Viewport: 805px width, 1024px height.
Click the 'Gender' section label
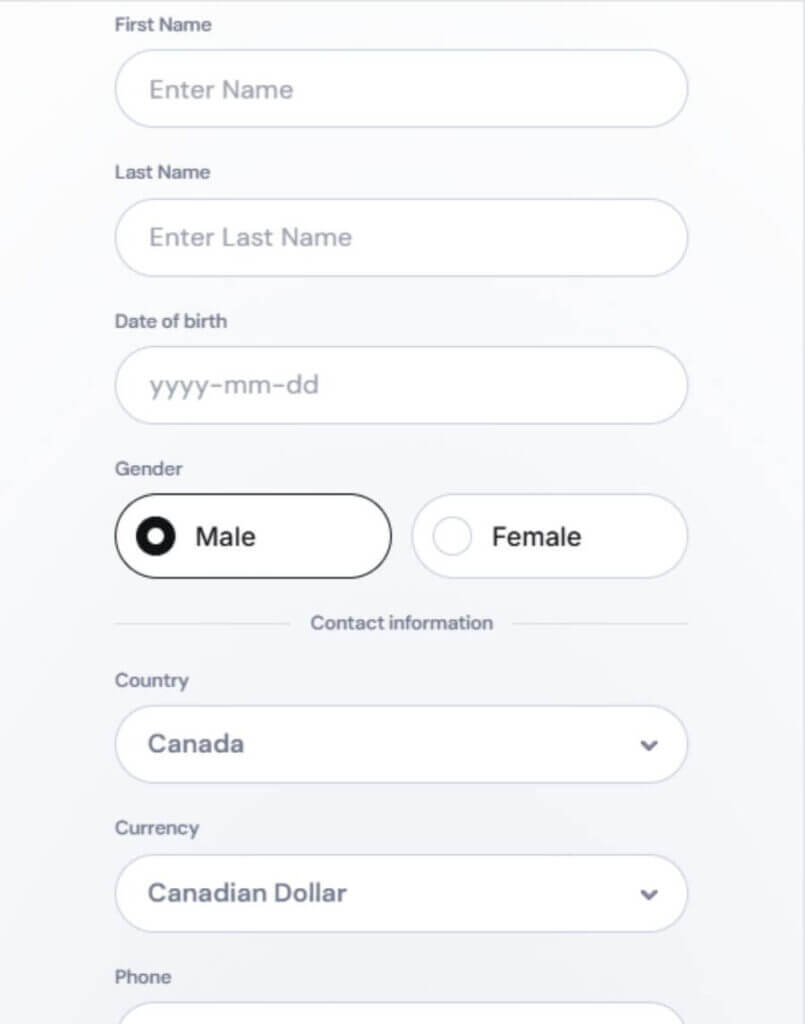pyautogui.click(x=149, y=468)
